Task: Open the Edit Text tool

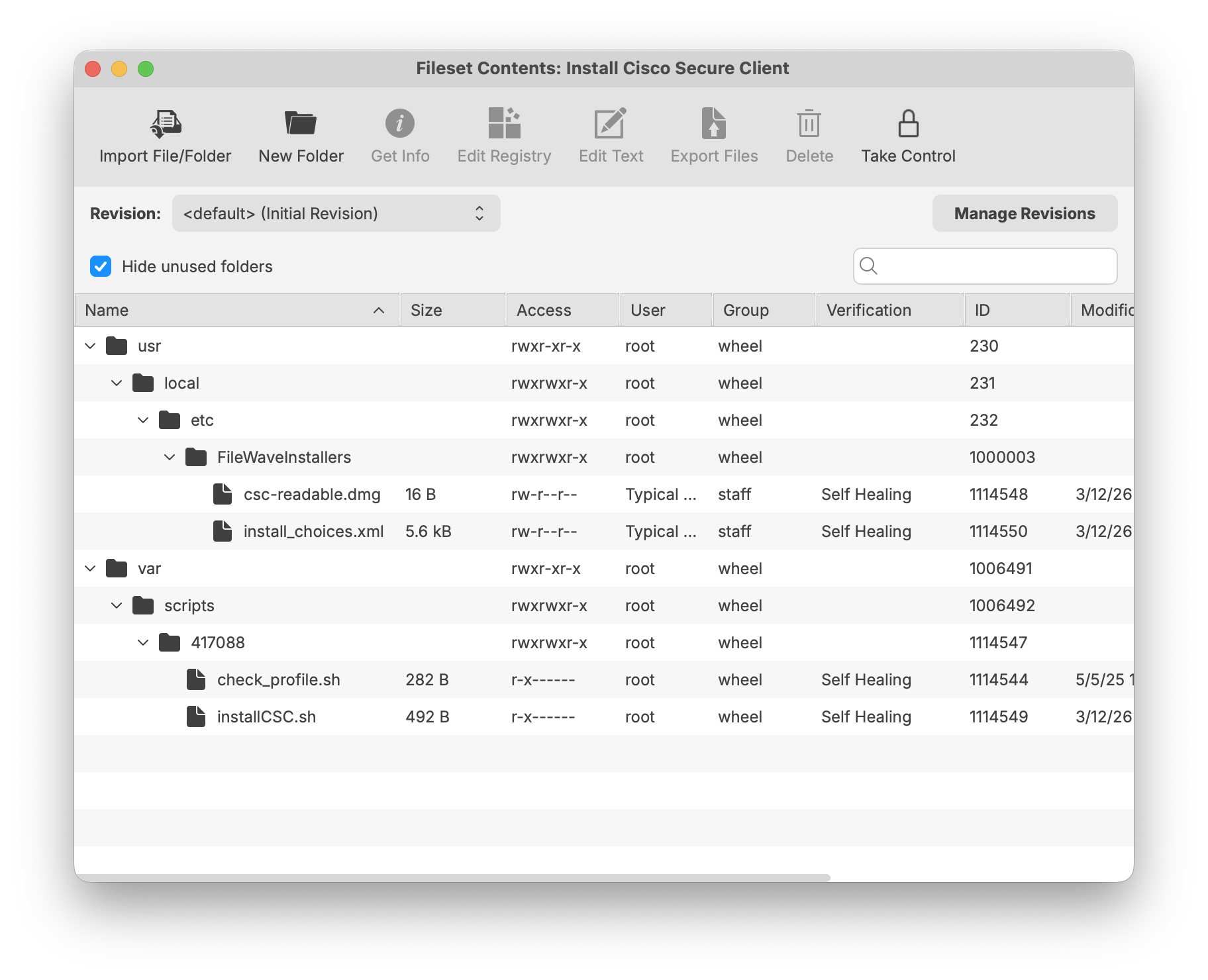Action: [x=611, y=124]
